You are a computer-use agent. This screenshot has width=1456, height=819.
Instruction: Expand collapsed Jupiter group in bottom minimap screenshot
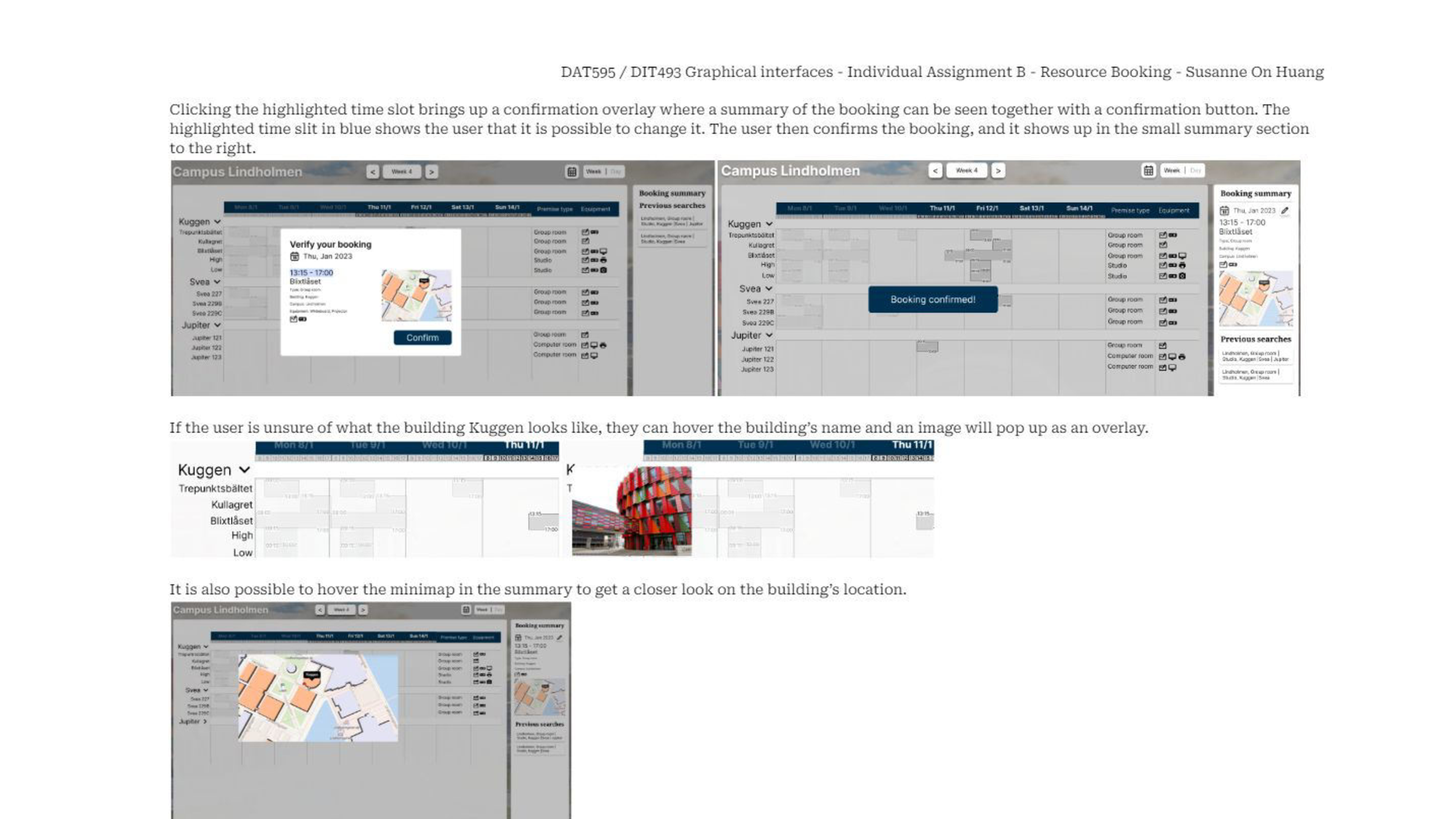tap(205, 721)
